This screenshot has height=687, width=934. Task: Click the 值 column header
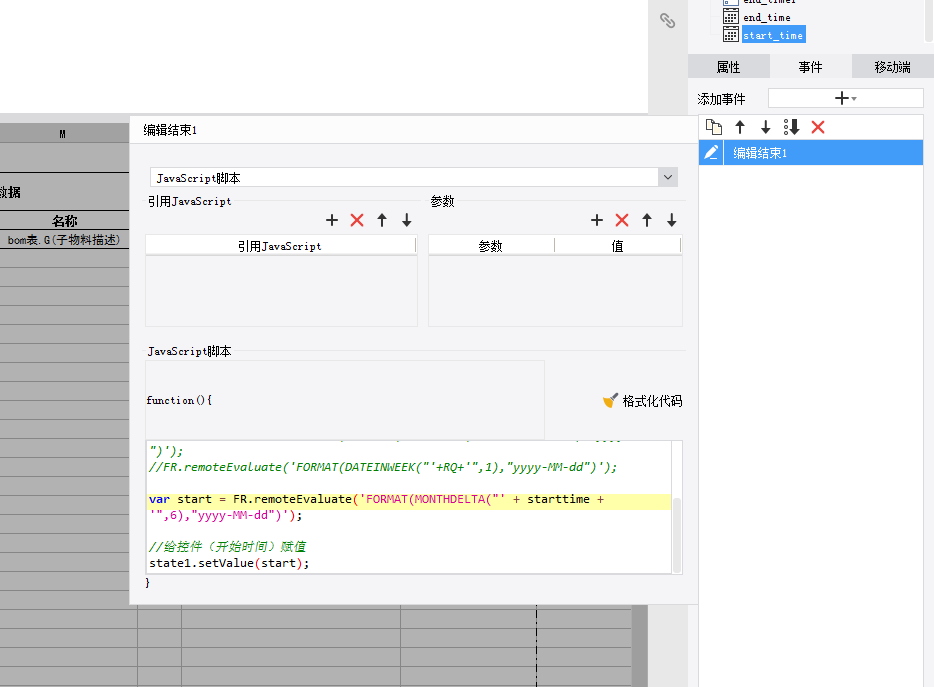618,245
